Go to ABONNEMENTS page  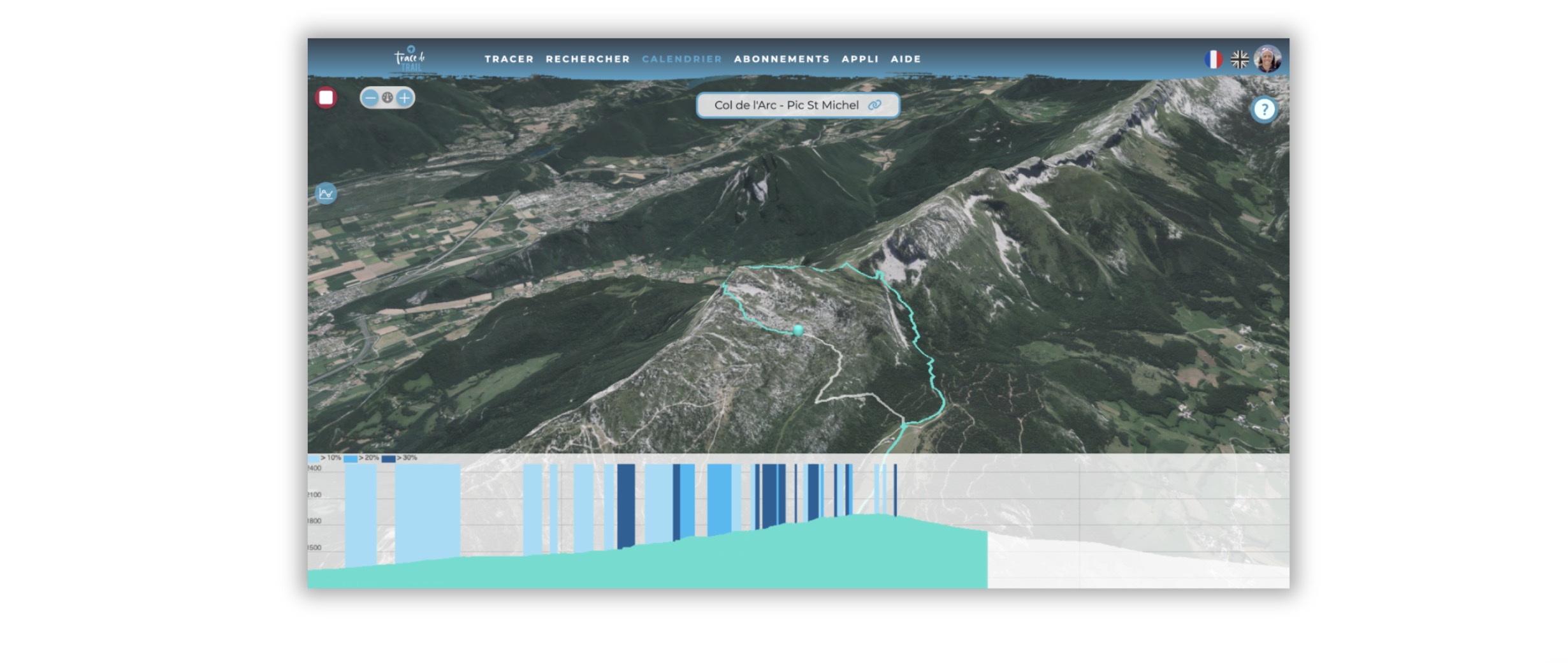[781, 59]
